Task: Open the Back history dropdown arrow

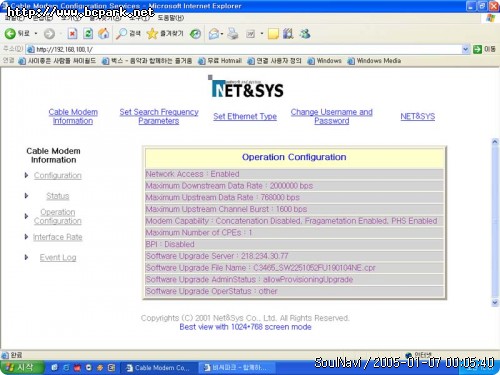Action: pyautogui.click(x=36, y=34)
